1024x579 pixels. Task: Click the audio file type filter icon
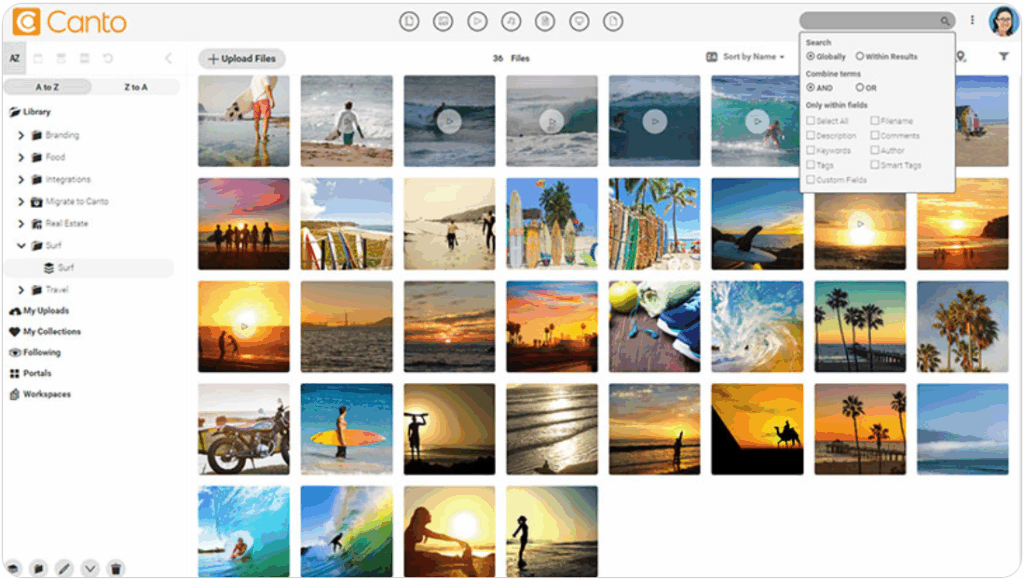coord(511,21)
